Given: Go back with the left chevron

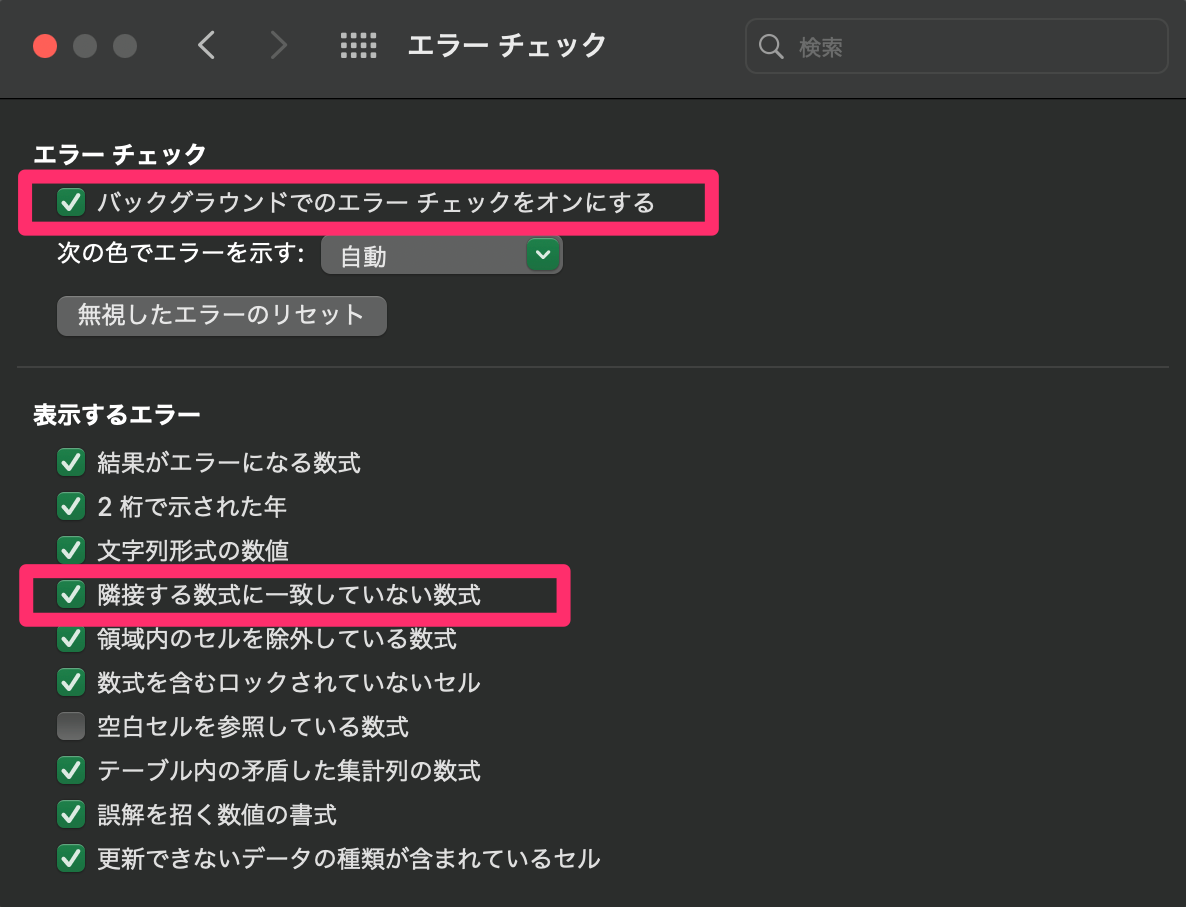Looking at the screenshot, I should pyautogui.click(x=206, y=45).
